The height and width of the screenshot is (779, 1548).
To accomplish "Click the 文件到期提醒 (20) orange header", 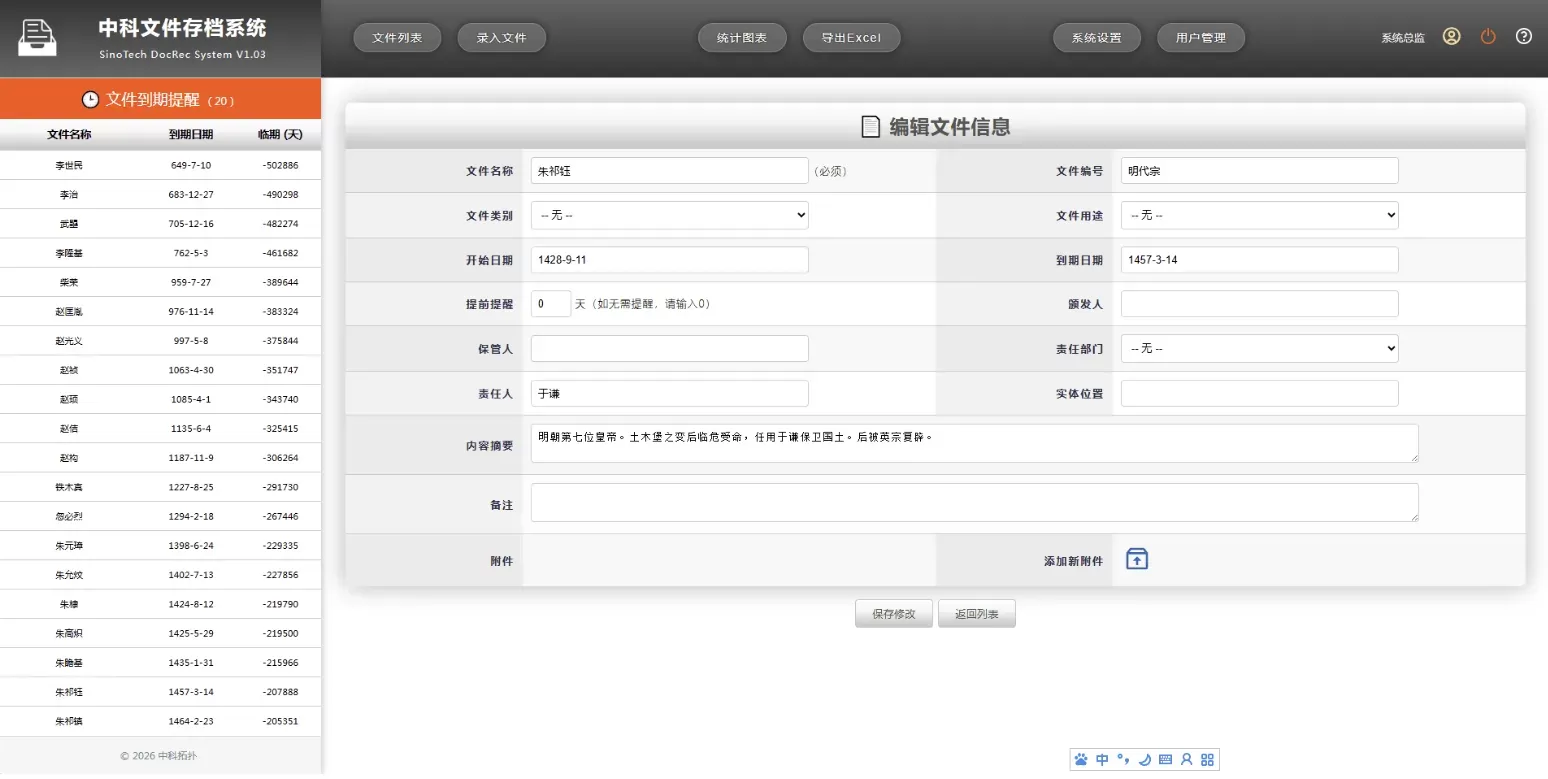I will [x=160, y=99].
